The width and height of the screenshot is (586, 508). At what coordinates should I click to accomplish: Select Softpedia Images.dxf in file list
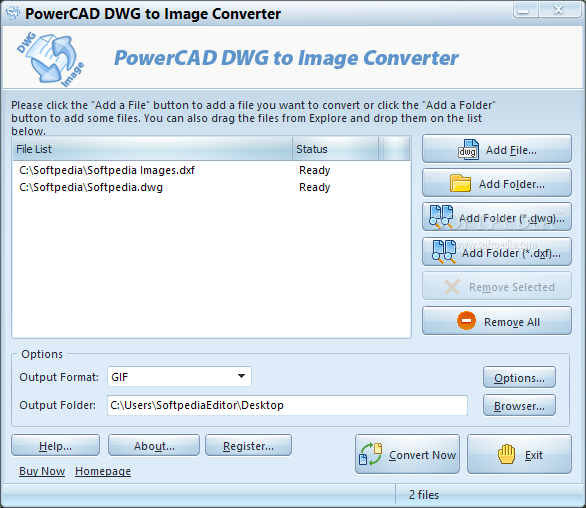[x=107, y=170]
